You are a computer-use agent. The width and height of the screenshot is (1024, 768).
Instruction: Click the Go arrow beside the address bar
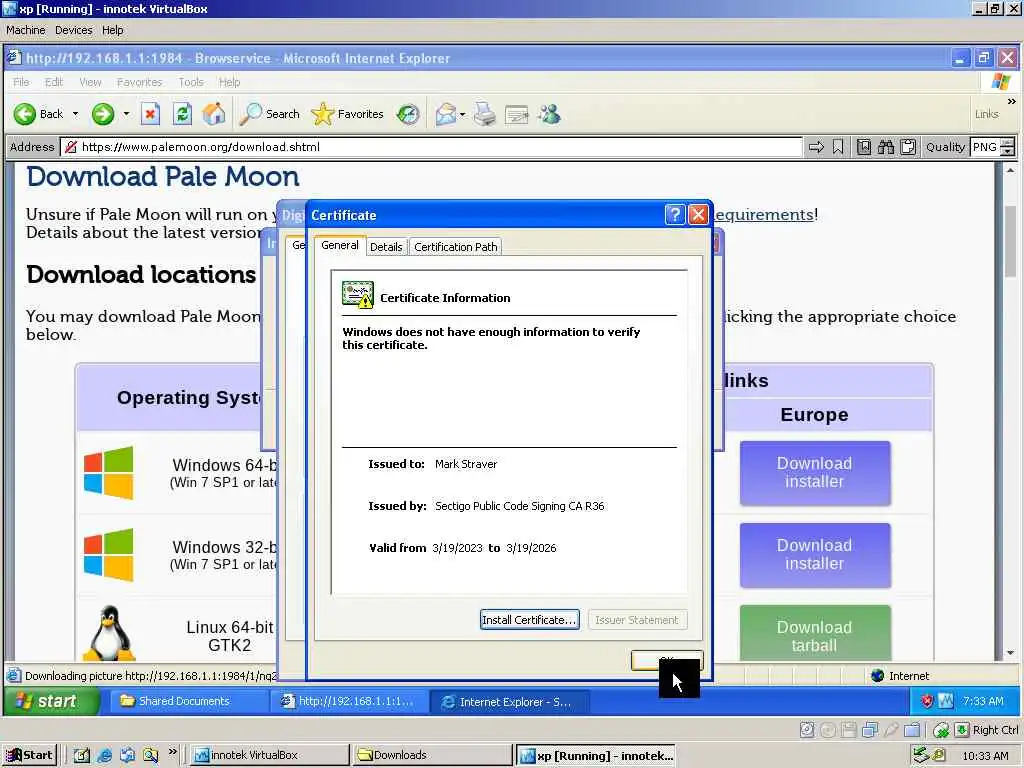coord(816,147)
